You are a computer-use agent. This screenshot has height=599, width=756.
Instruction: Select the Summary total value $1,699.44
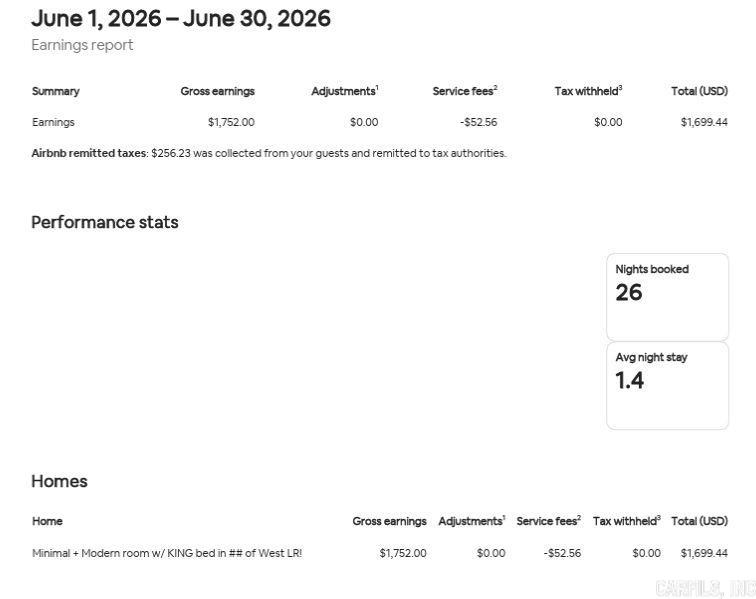pyautogui.click(x=704, y=122)
